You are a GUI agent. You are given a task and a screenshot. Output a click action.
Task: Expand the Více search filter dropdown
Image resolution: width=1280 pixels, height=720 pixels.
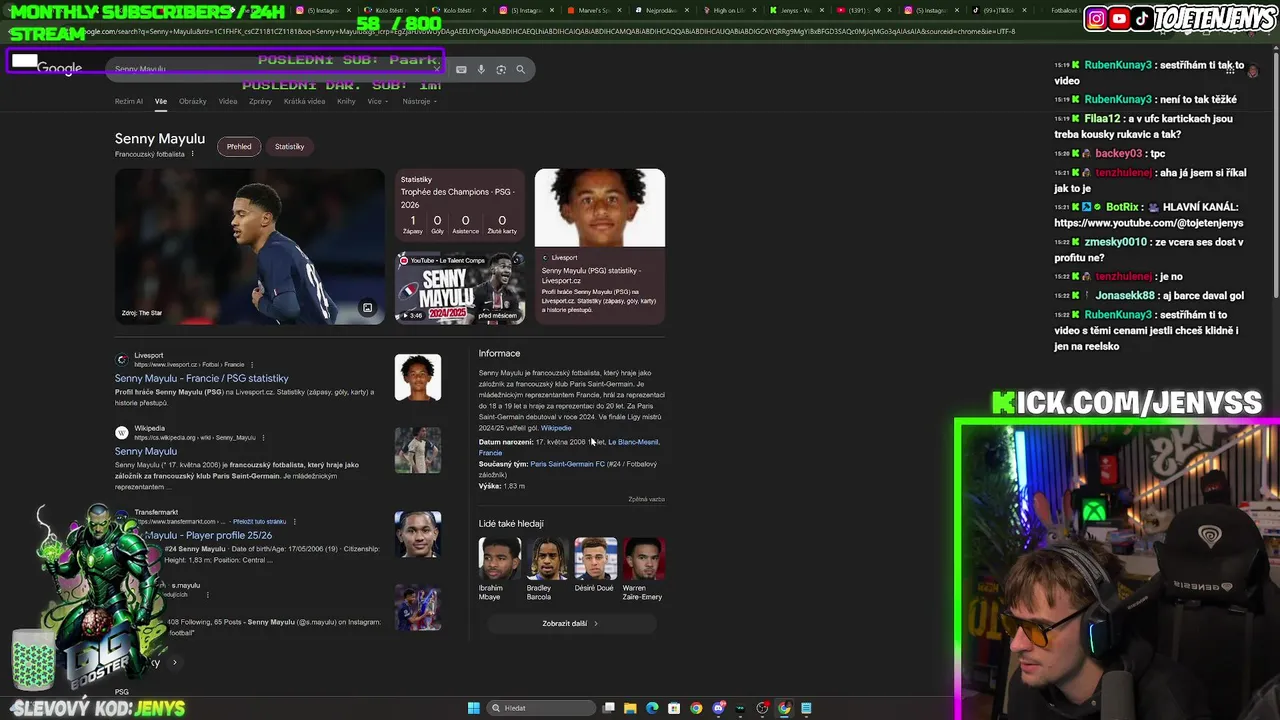point(377,101)
